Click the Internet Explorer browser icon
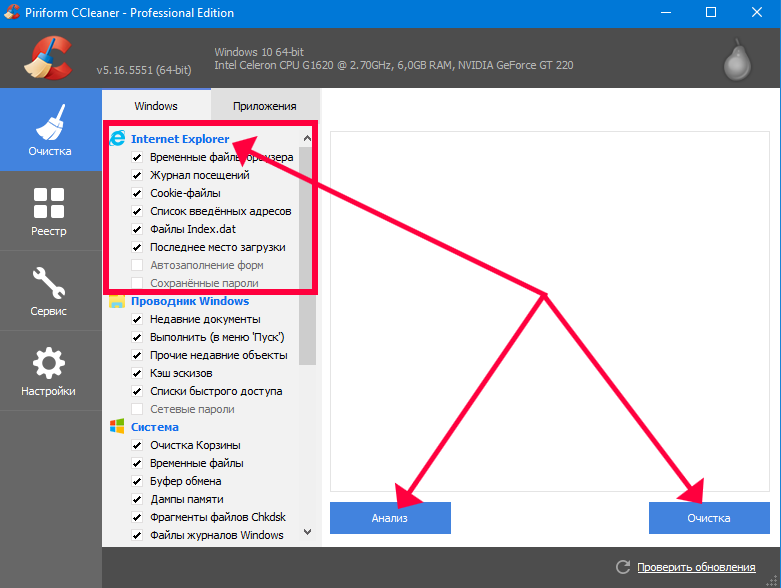Viewport: 781px width, 588px height. point(117,139)
